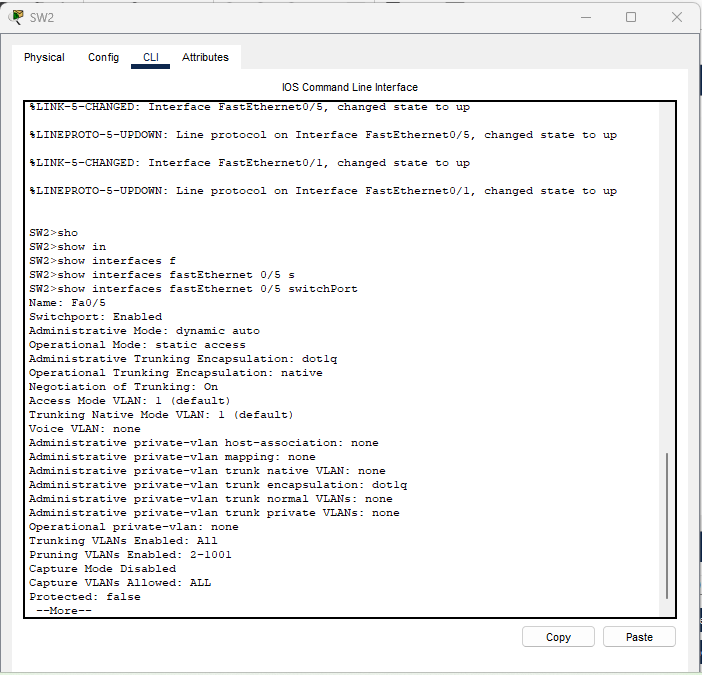Click the show interfaces fastEthernet 0/5 switchPort command
702x675 pixels.
pos(193,288)
